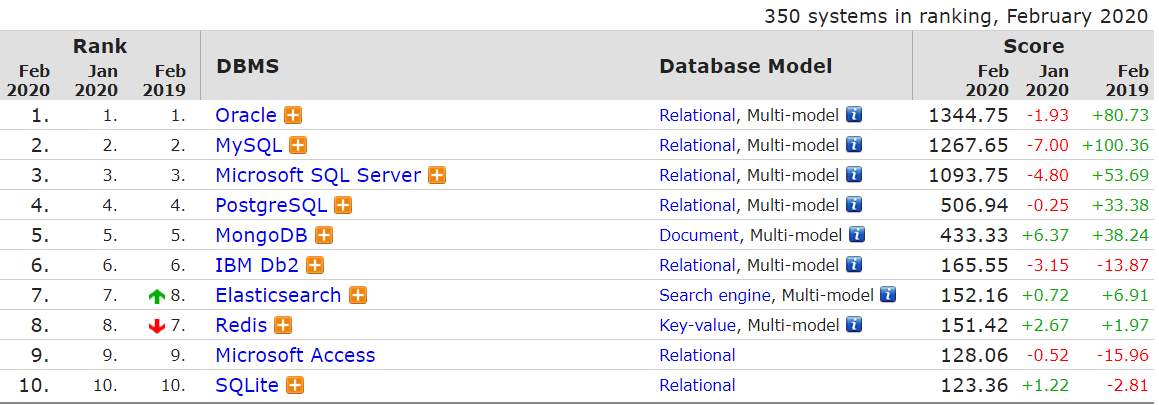Click the score value 165.55

coord(974,265)
